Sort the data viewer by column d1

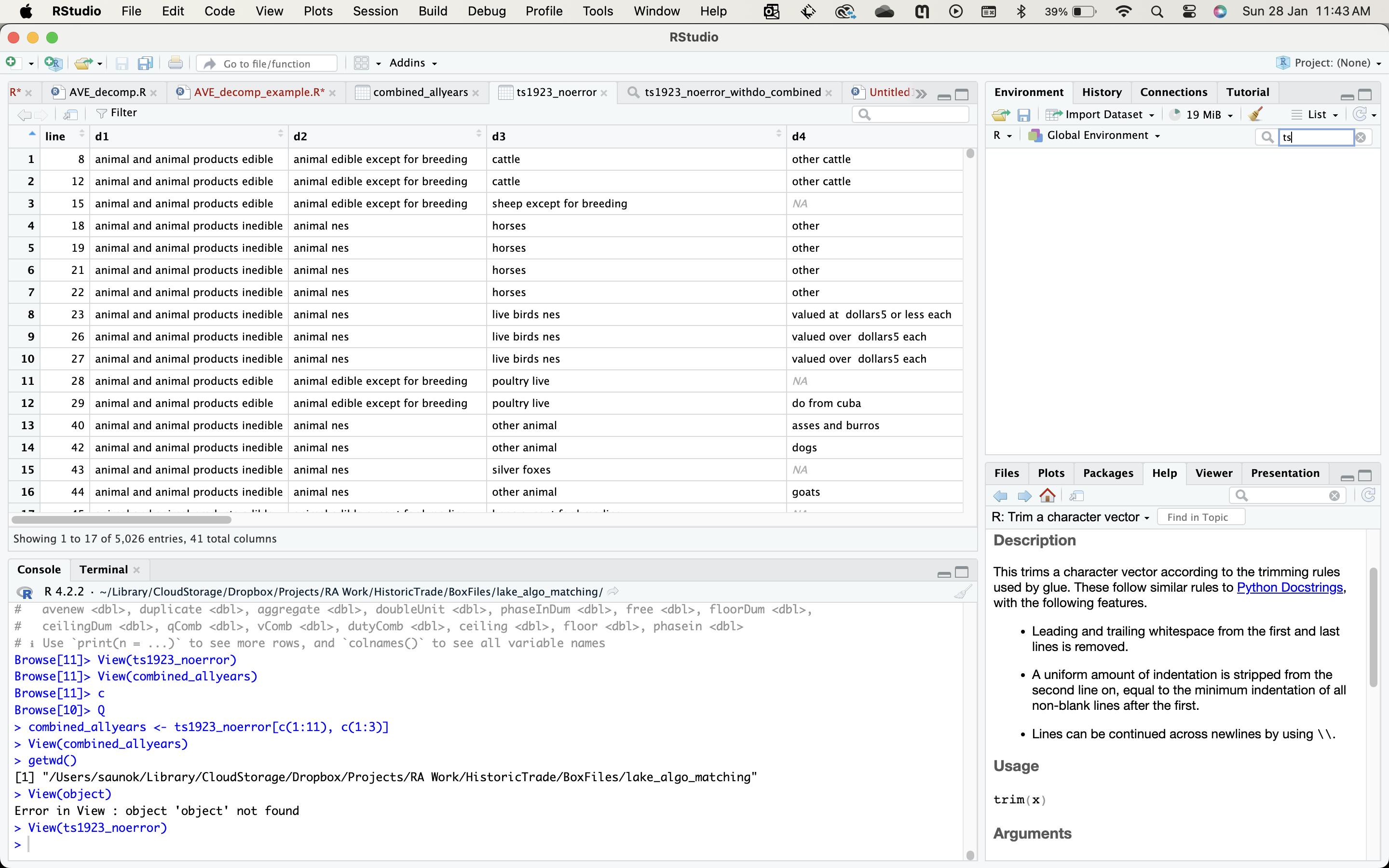point(102,136)
